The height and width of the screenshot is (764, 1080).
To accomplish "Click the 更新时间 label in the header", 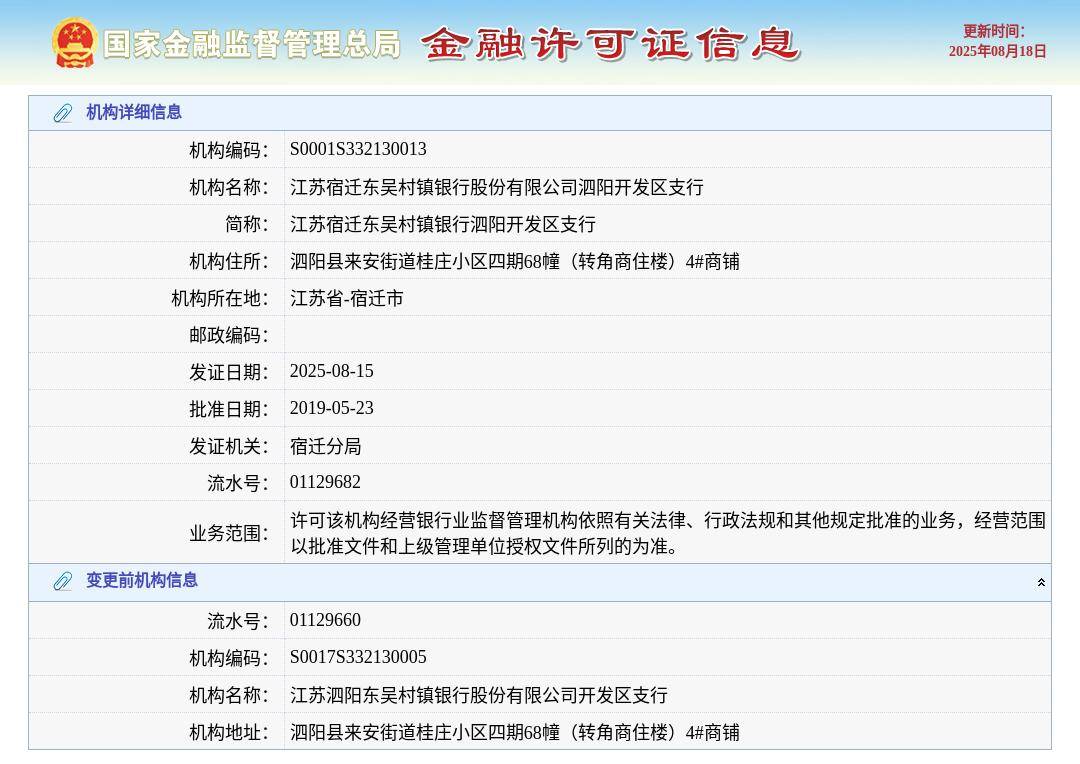I will tap(993, 31).
